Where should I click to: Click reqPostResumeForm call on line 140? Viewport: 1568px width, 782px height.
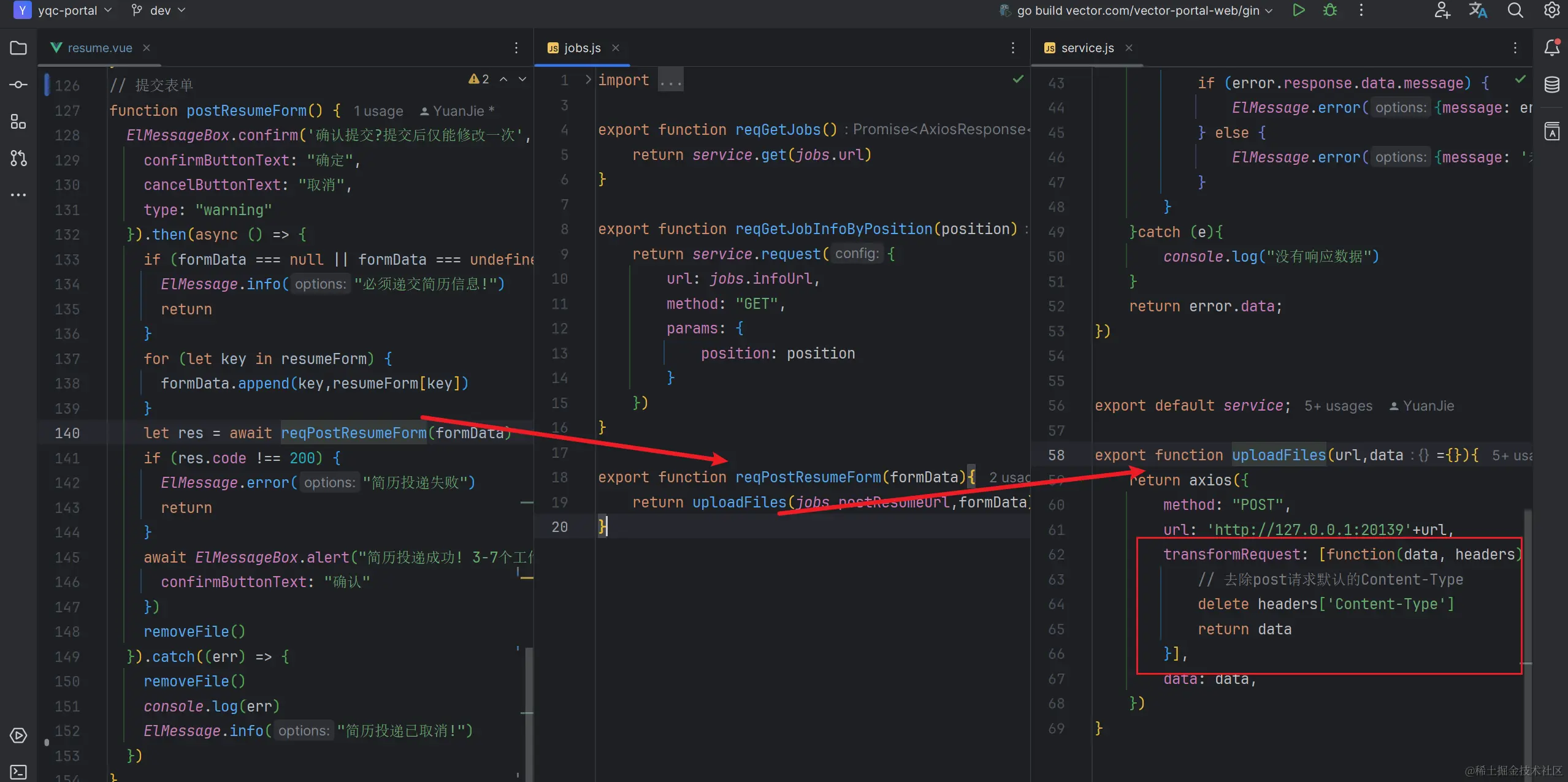pyautogui.click(x=354, y=433)
